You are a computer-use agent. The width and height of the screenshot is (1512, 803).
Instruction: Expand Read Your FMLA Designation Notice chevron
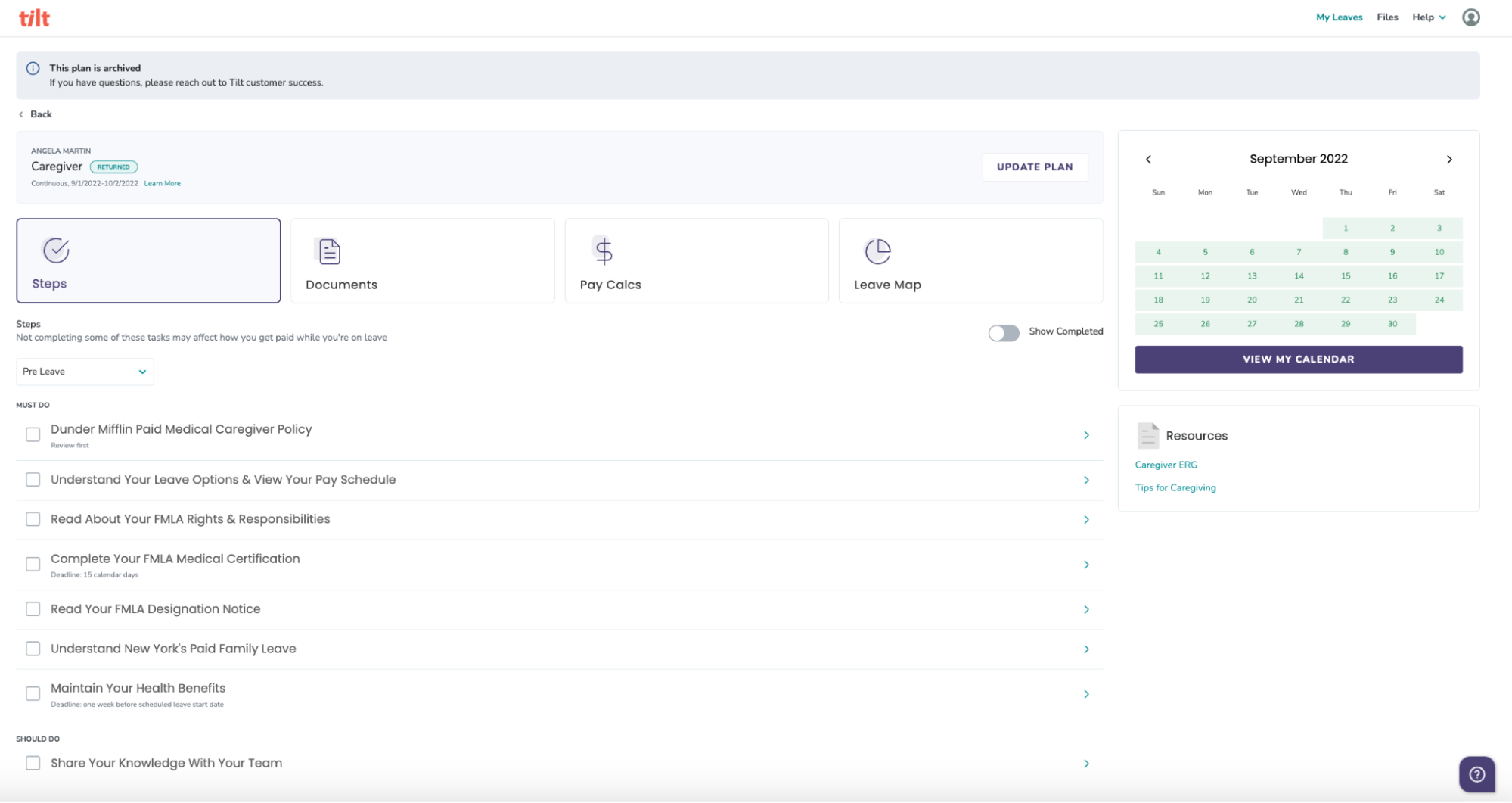(x=1086, y=610)
